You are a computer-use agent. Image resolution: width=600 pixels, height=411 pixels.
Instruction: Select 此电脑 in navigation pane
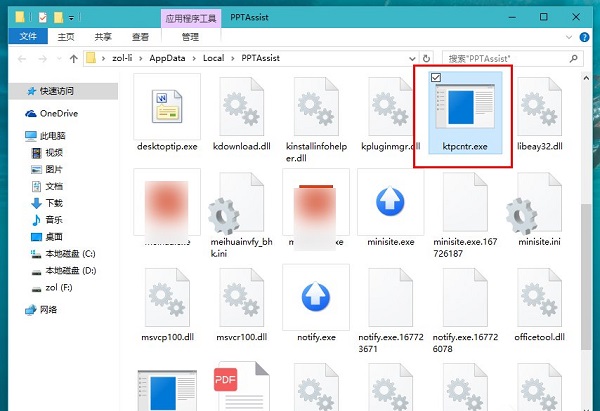point(53,136)
